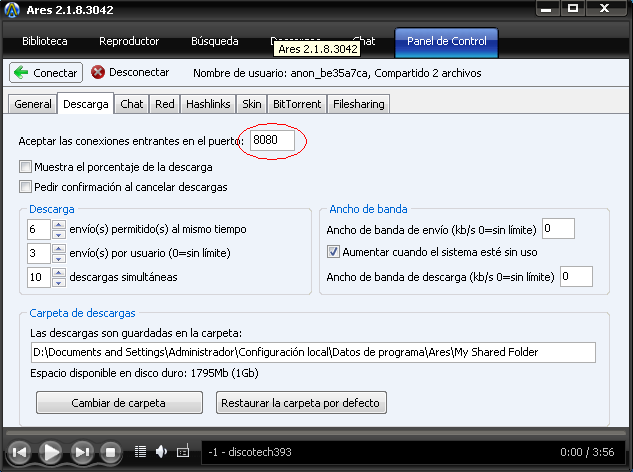Click the radio icon in player bar
Viewport: 633px width, 472px height.
183,451
